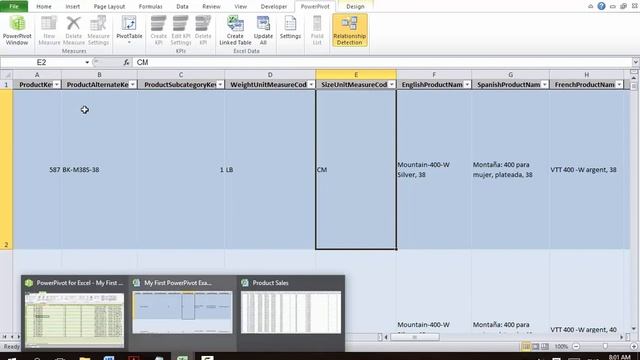Select Page Layout view in status bar

pos(535,347)
